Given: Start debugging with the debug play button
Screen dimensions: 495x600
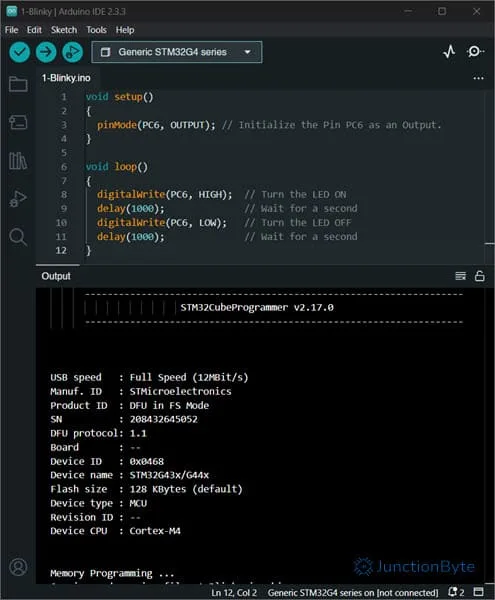Looking at the screenshot, I should coord(72,52).
